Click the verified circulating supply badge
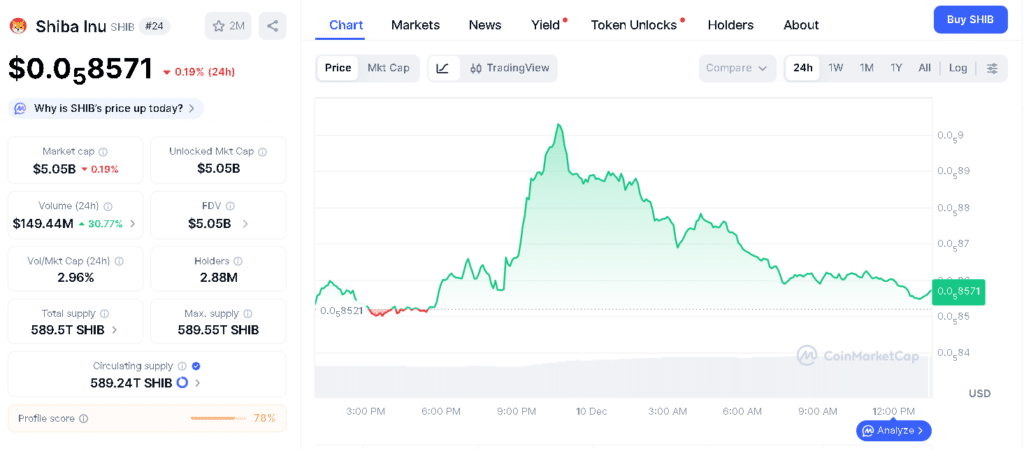Image resolution: width=1024 pixels, height=449 pixels. click(x=196, y=365)
